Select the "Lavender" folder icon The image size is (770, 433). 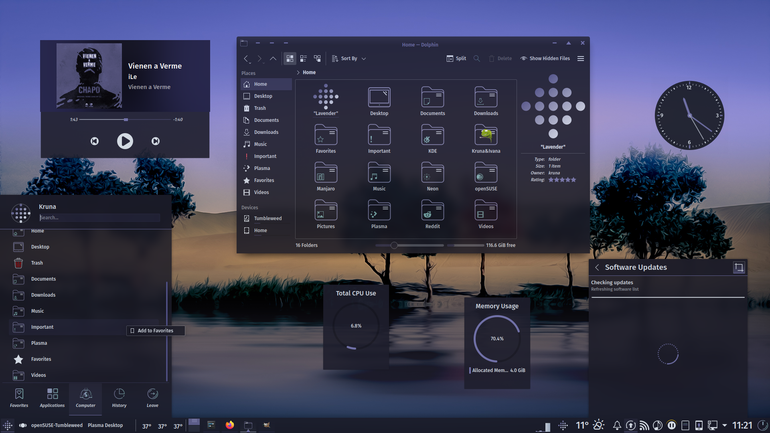(326, 100)
